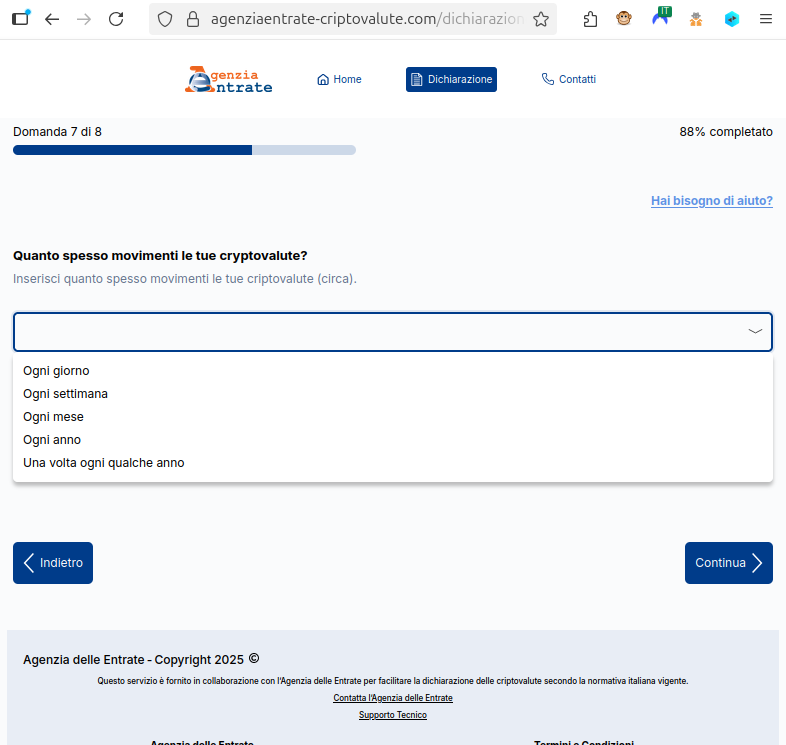Open the 'Hai bisogno di aiuto?' link
Viewport: 786px width, 745px height.
pos(711,201)
